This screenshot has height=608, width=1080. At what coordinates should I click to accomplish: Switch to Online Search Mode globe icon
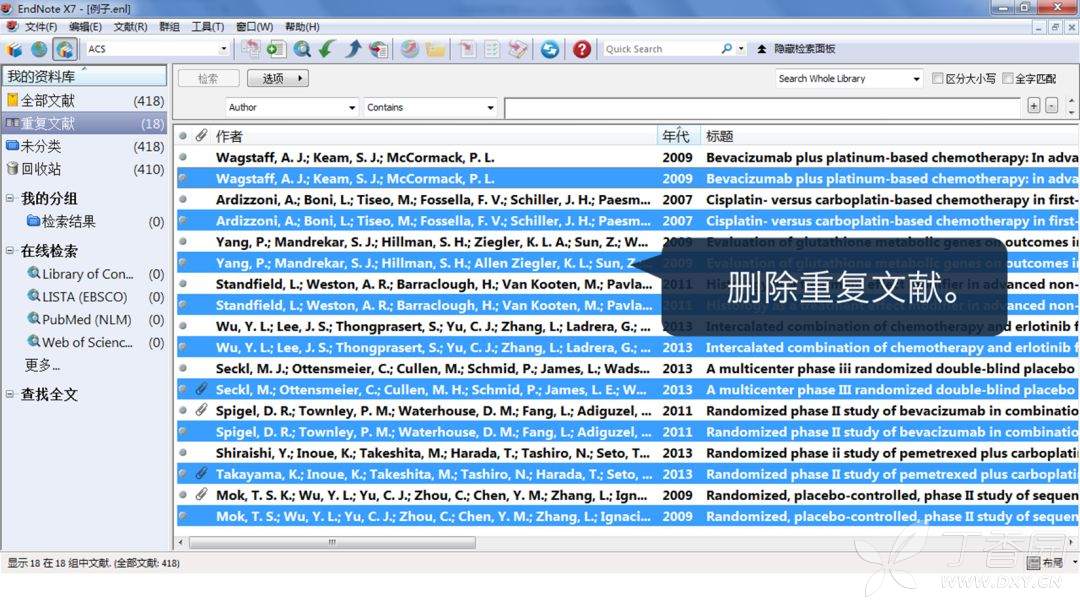pyautogui.click(x=39, y=50)
